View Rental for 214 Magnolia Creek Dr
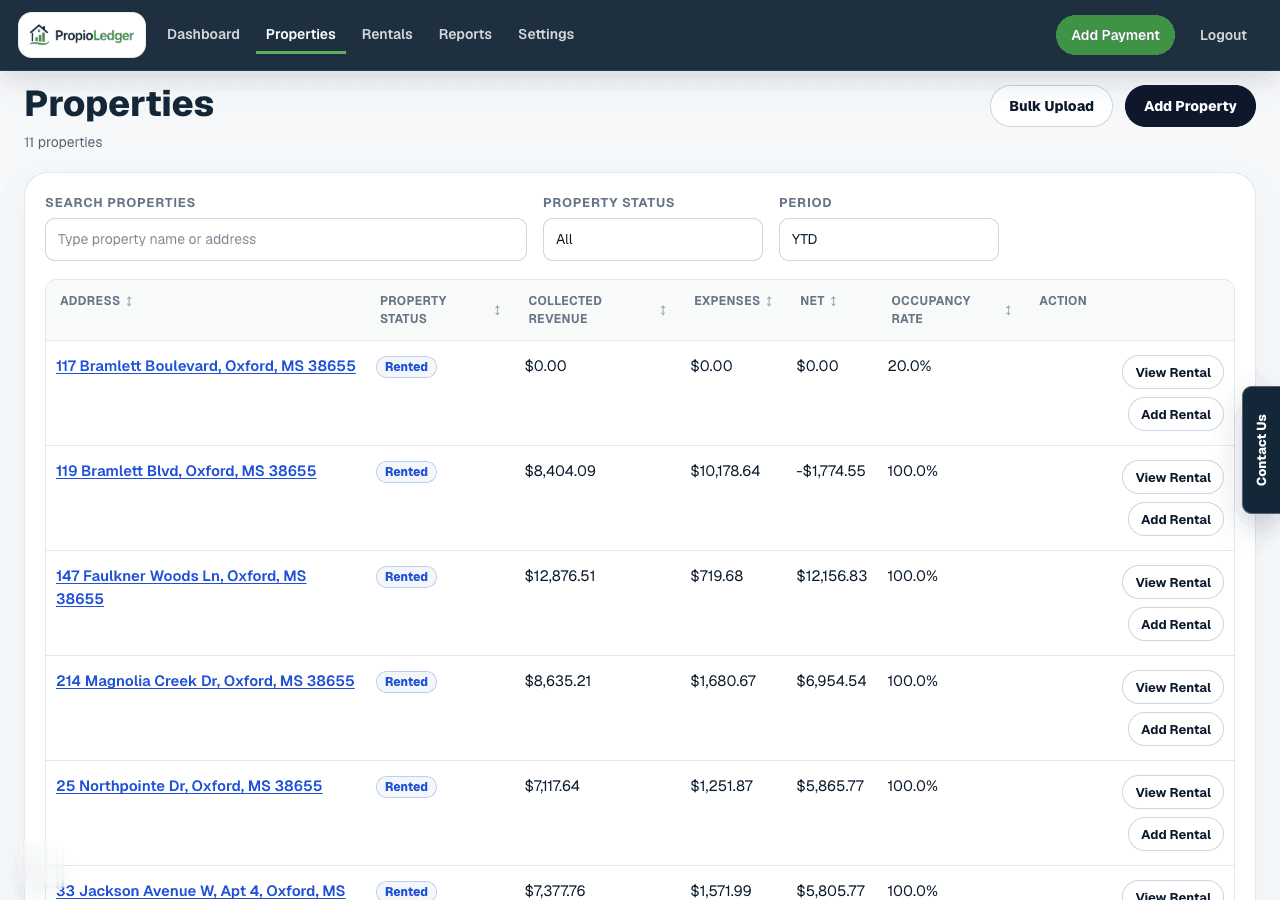The width and height of the screenshot is (1280, 900). (x=1173, y=687)
